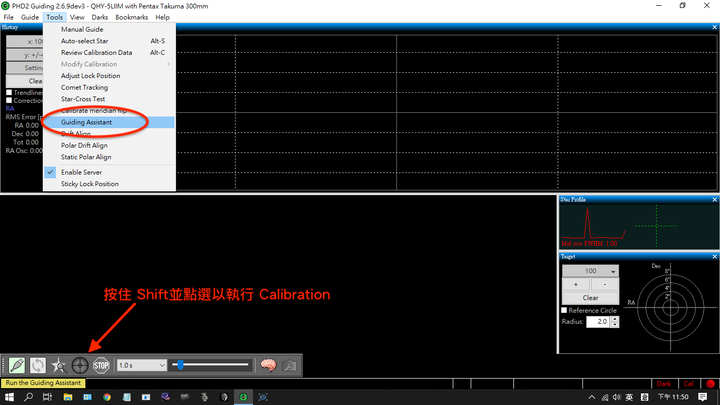This screenshot has height=405, width=720.
Task: Open the View menu
Action: tap(77, 17)
